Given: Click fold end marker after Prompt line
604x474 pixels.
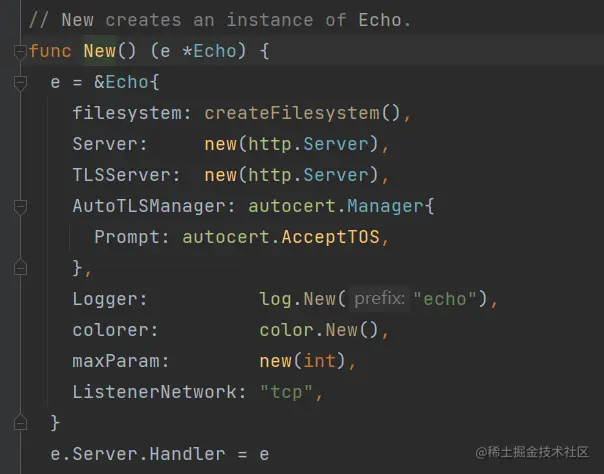Looking at the screenshot, I should point(21,268).
